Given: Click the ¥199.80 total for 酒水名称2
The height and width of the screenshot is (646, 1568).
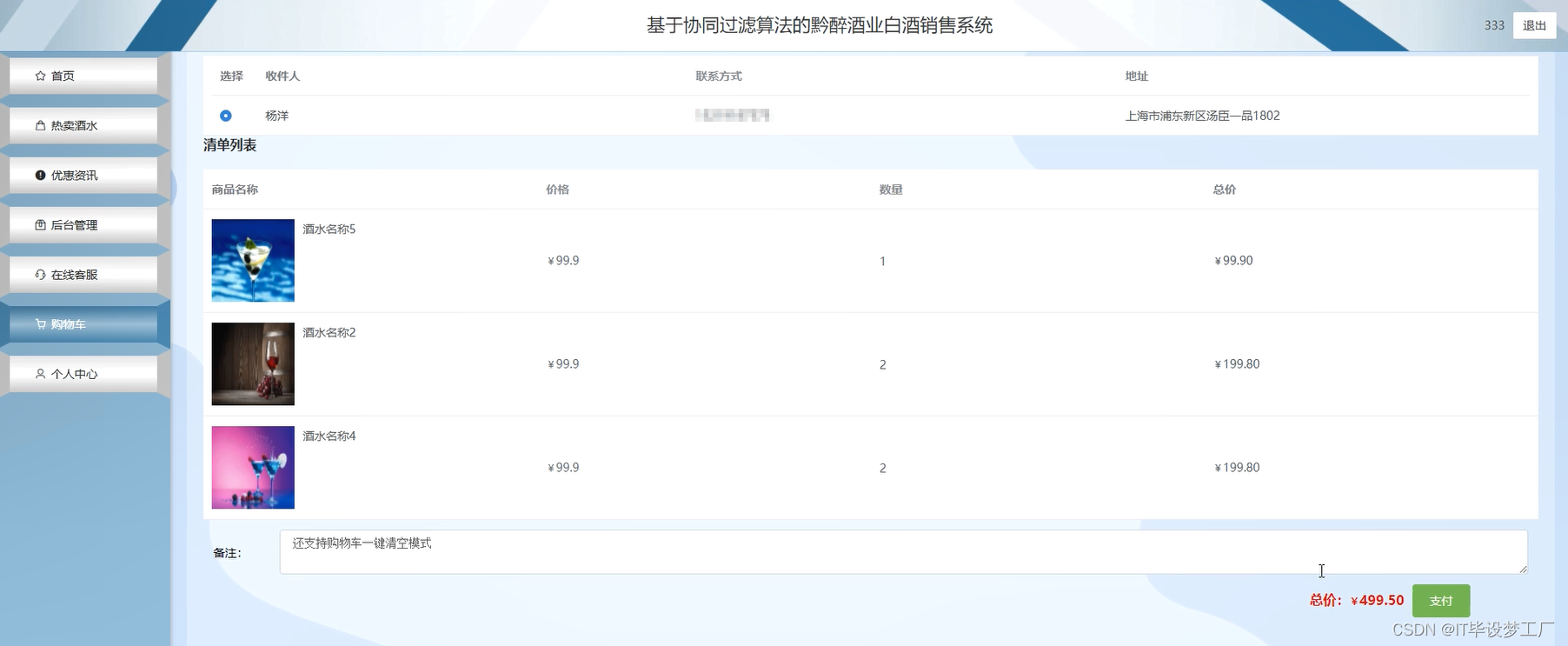Looking at the screenshot, I should click(1237, 364).
